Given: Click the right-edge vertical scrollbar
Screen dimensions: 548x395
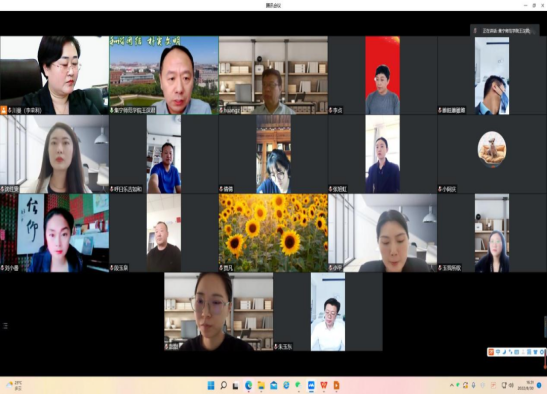Looking at the screenshot, I should [x=546, y=327].
